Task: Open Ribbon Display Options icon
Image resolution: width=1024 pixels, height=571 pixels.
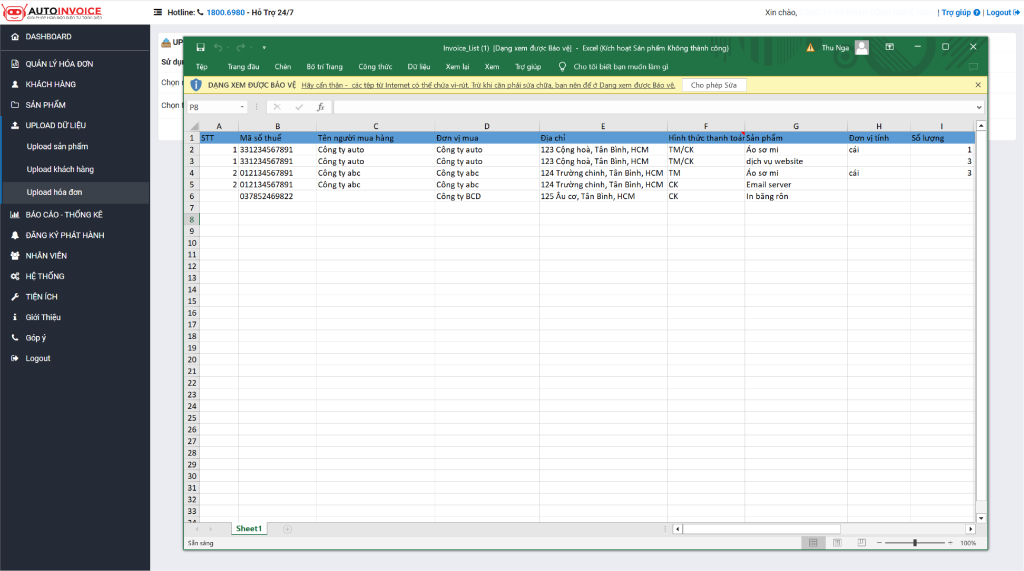Action: pos(889,47)
